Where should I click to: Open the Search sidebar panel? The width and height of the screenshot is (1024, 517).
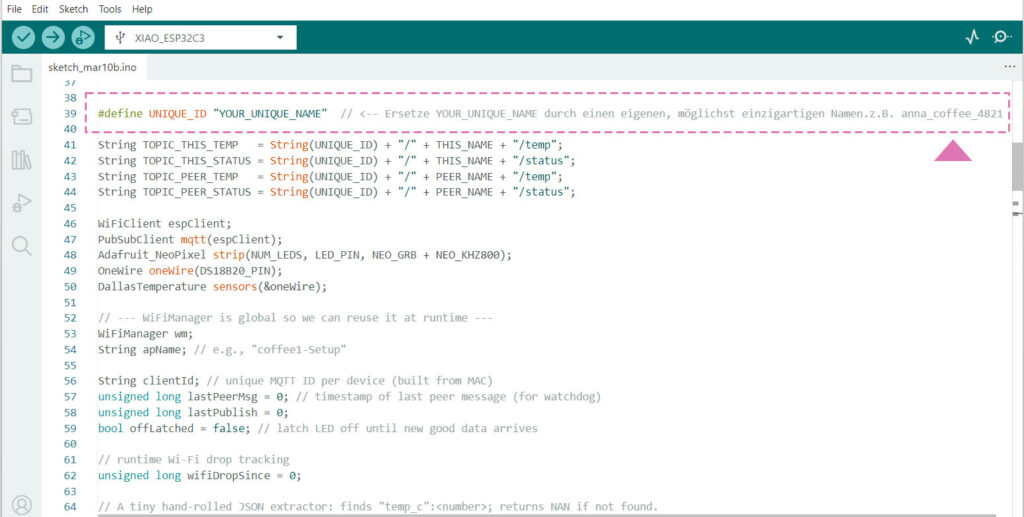click(x=21, y=246)
